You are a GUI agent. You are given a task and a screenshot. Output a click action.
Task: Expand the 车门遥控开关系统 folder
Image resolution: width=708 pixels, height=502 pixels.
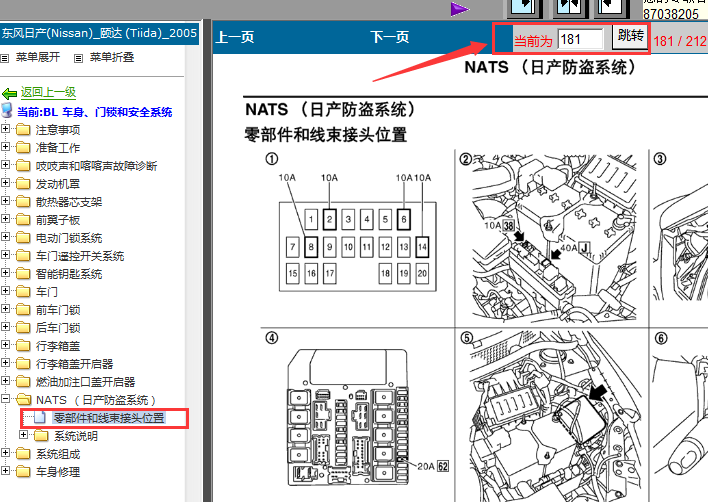pyautogui.click(x=5, y=255)
